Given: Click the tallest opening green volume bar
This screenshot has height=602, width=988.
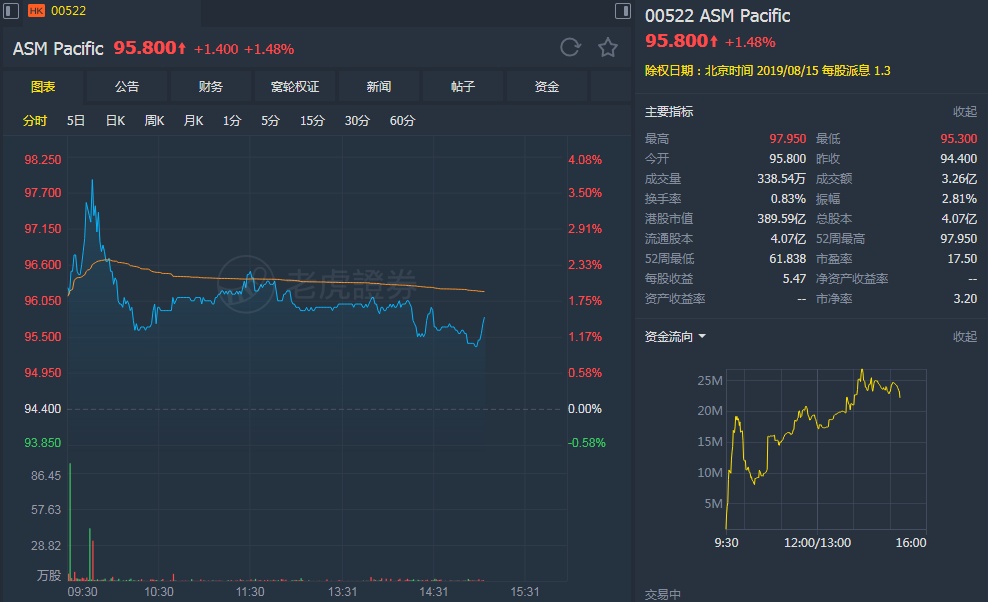Looking at the screenshot, I should 70,522.
